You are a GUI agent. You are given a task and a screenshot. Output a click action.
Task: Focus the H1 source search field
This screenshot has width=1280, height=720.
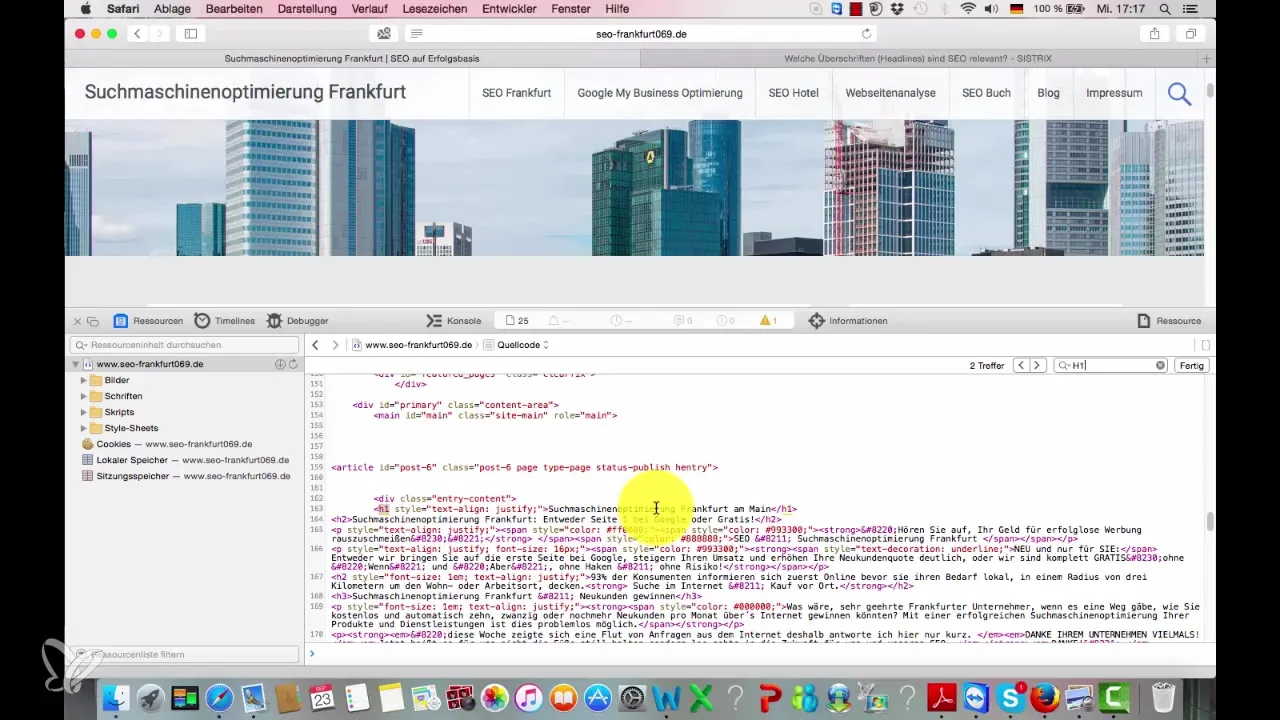point(1110,366)
